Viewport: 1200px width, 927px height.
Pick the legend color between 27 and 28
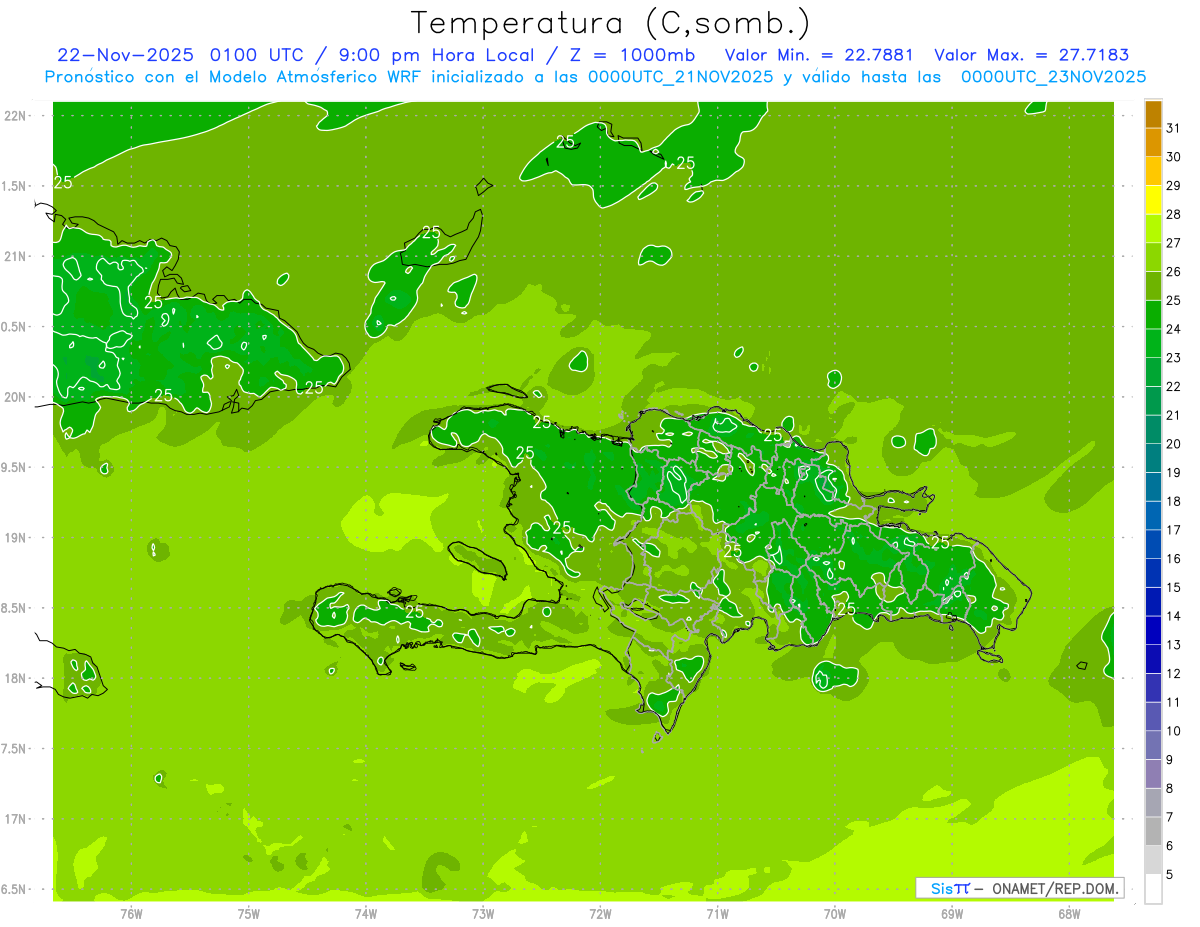pyautogui.click(x=1153, y=229)
